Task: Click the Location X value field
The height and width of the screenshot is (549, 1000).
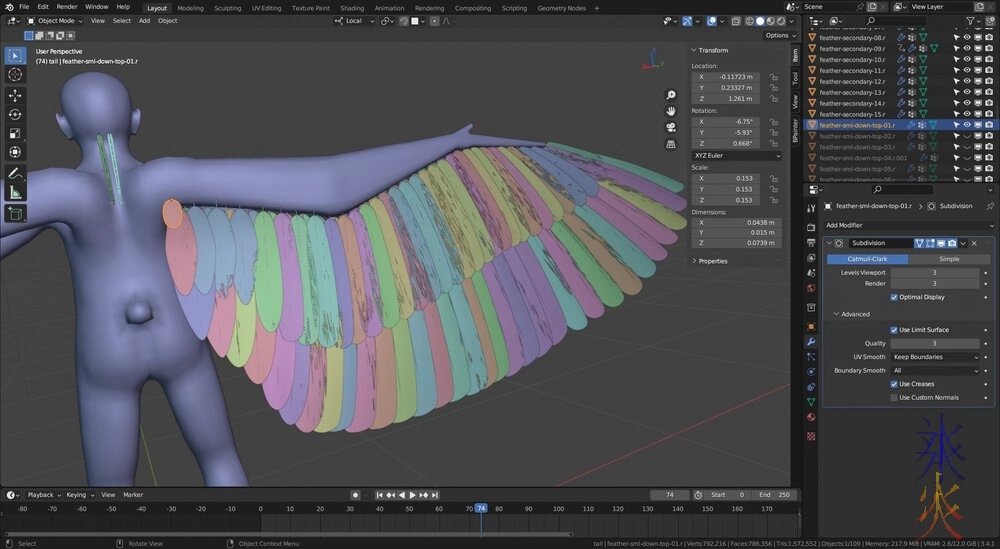Action: coord(727,76)
